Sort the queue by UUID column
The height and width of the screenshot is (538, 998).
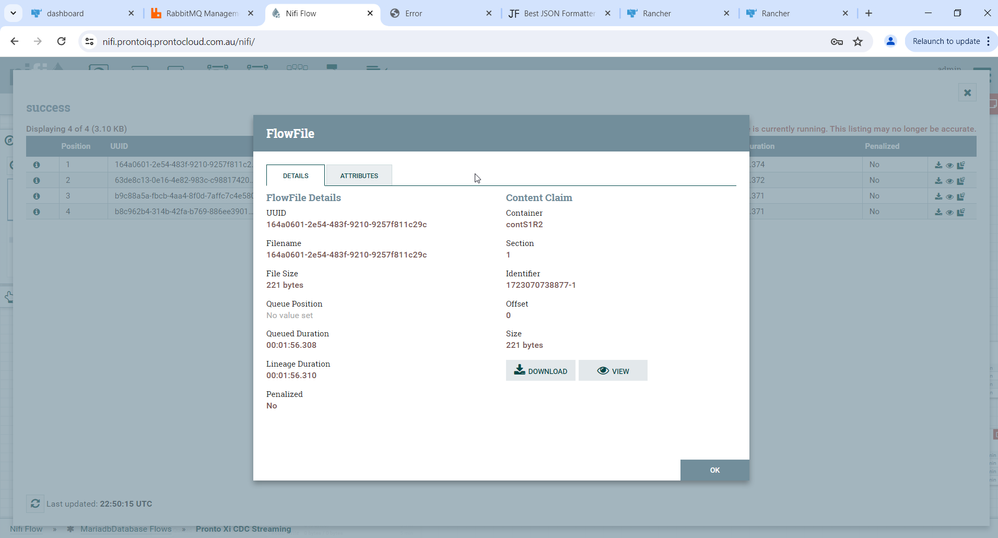pyautogui.click(x=119, y=146)
